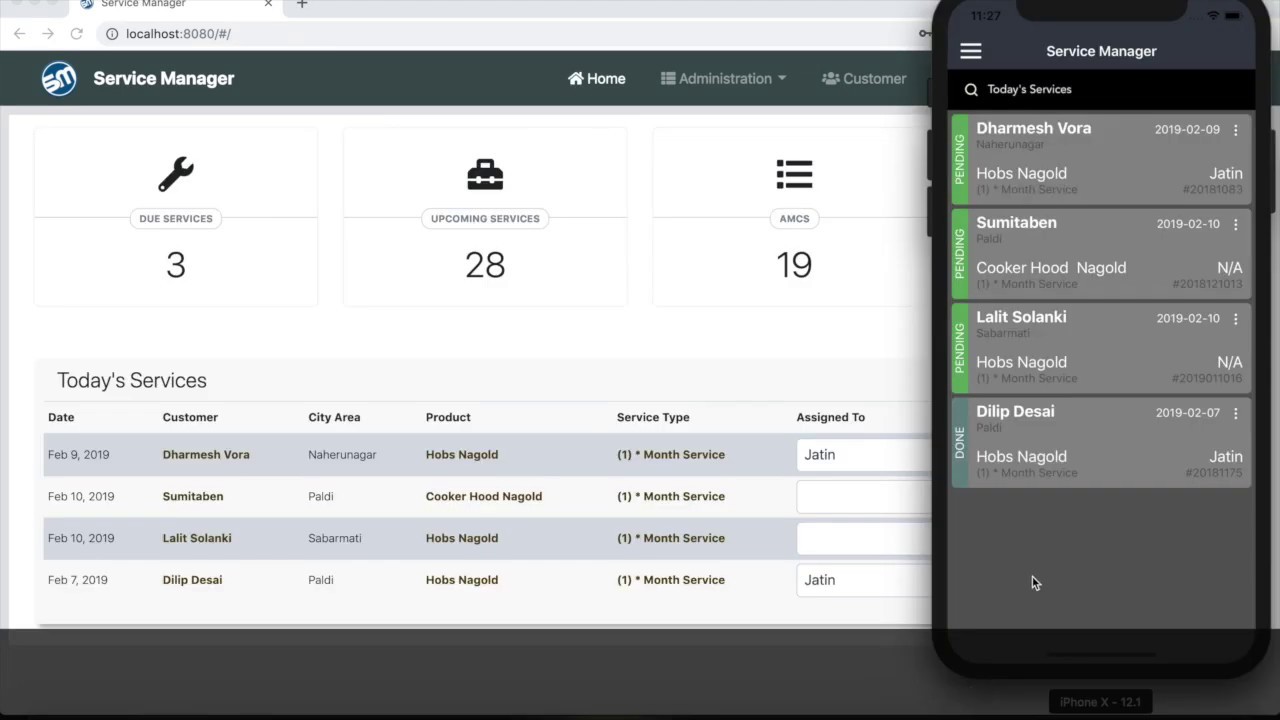The image size is (1280, 720).
Task: Expand the Administration dropdown menu
Action: (723, 78)
